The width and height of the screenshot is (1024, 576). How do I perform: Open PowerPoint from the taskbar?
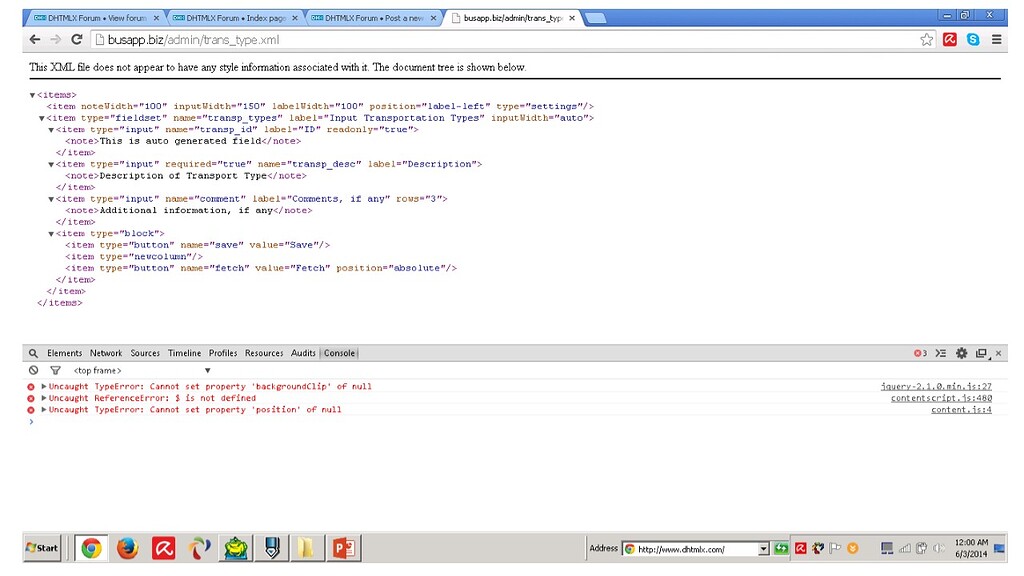pos(344,548)
